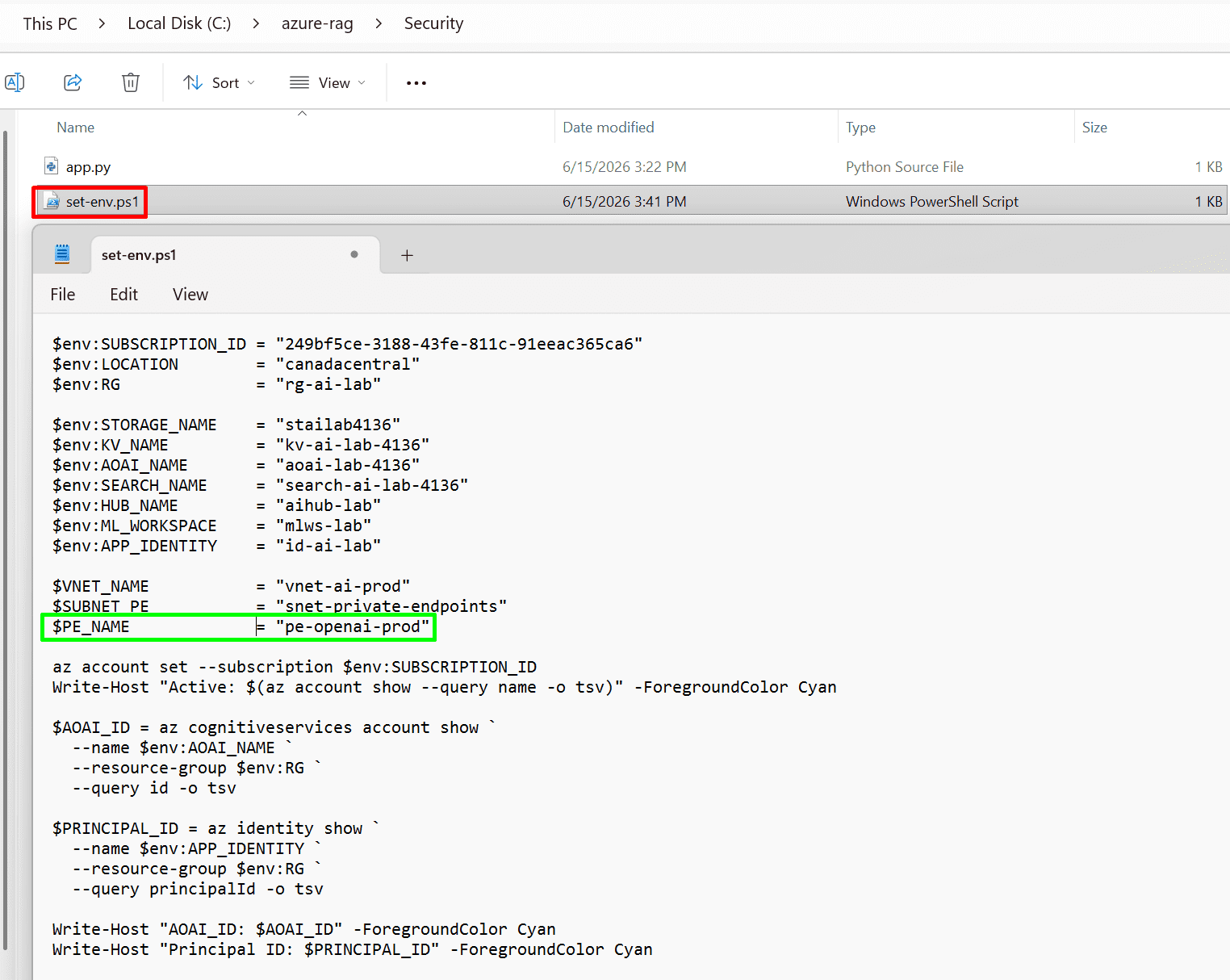Click the "mlws-lab" value
The width and height of the screenshot is (1230, 980).
click(324, 526)
